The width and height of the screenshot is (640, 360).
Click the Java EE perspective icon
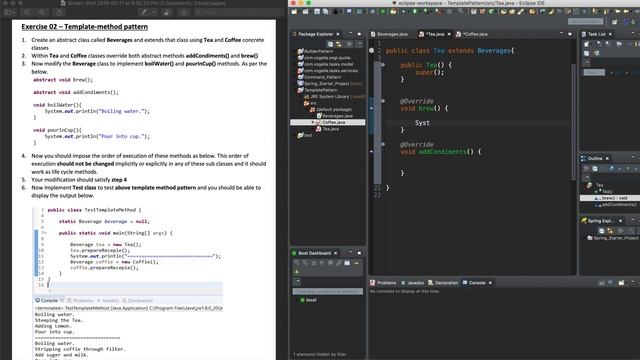click(625, 22)
